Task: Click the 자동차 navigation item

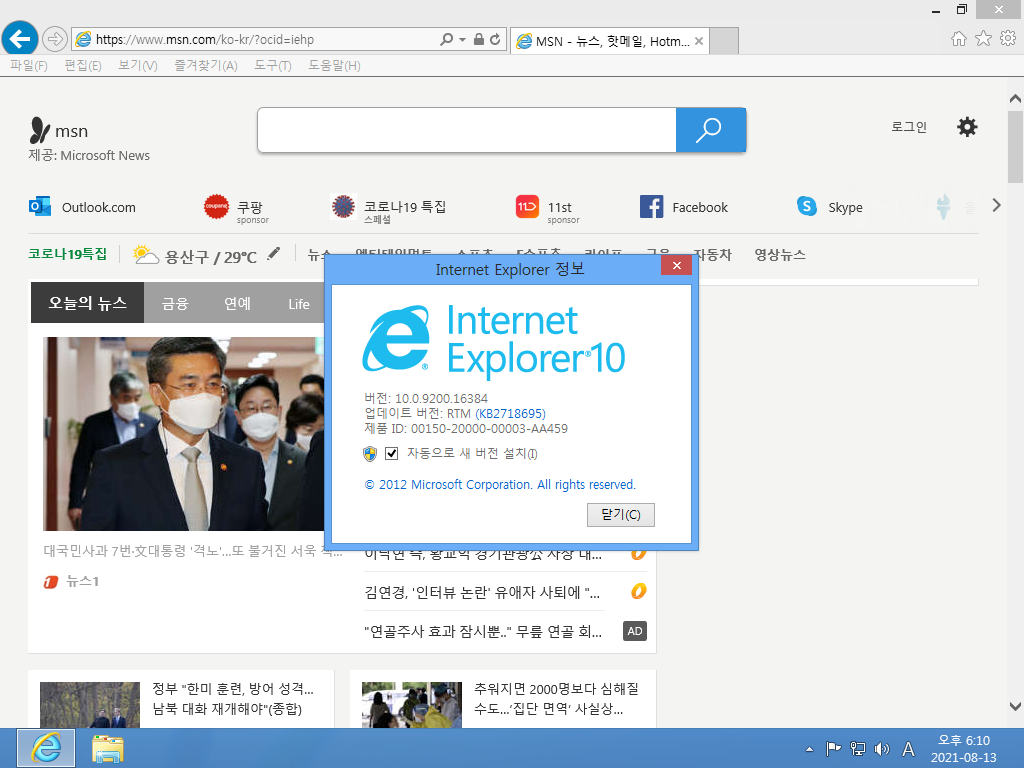Action: 712,254
